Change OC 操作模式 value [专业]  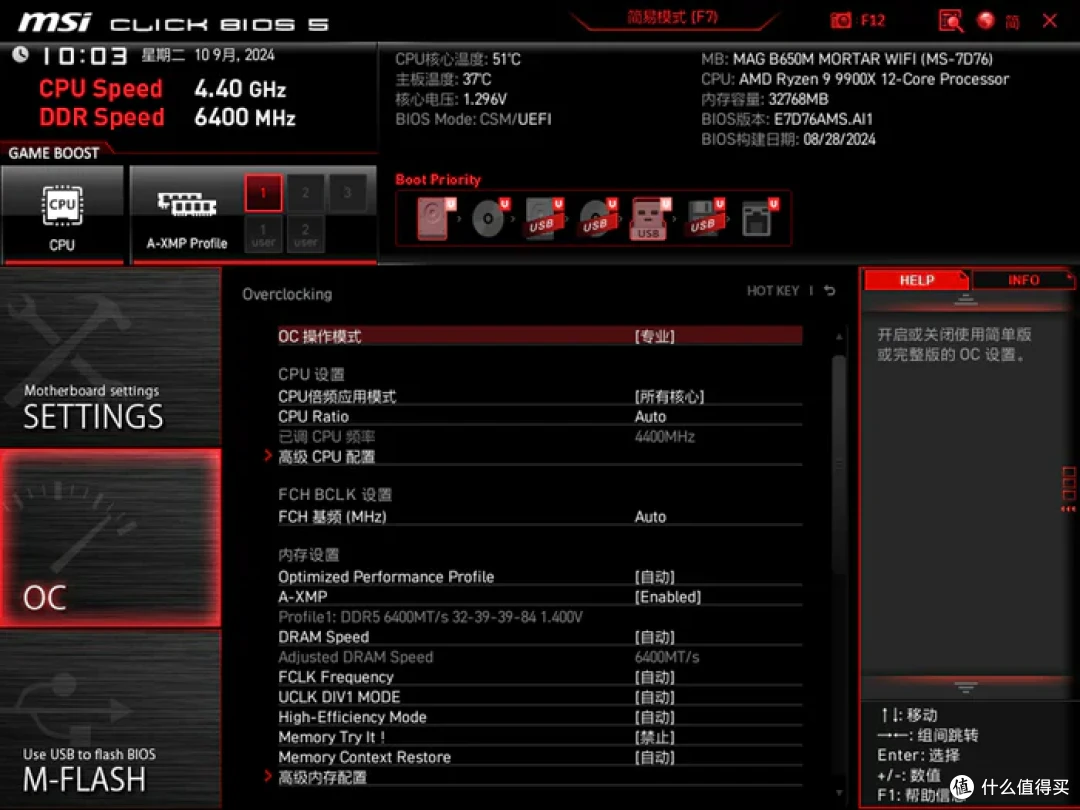tap(654, 336)
